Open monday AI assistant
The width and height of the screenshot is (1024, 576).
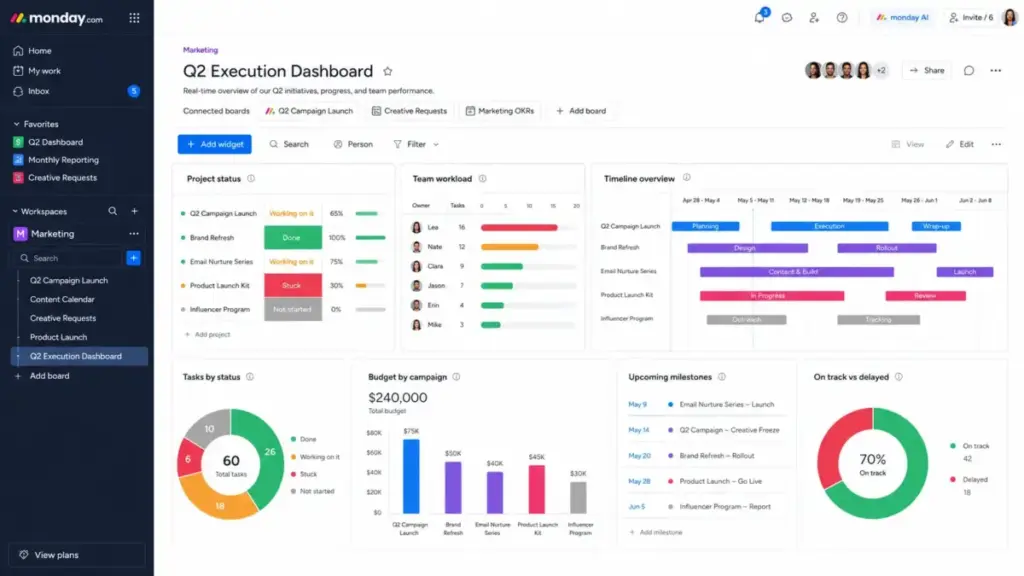click(902, 18)
